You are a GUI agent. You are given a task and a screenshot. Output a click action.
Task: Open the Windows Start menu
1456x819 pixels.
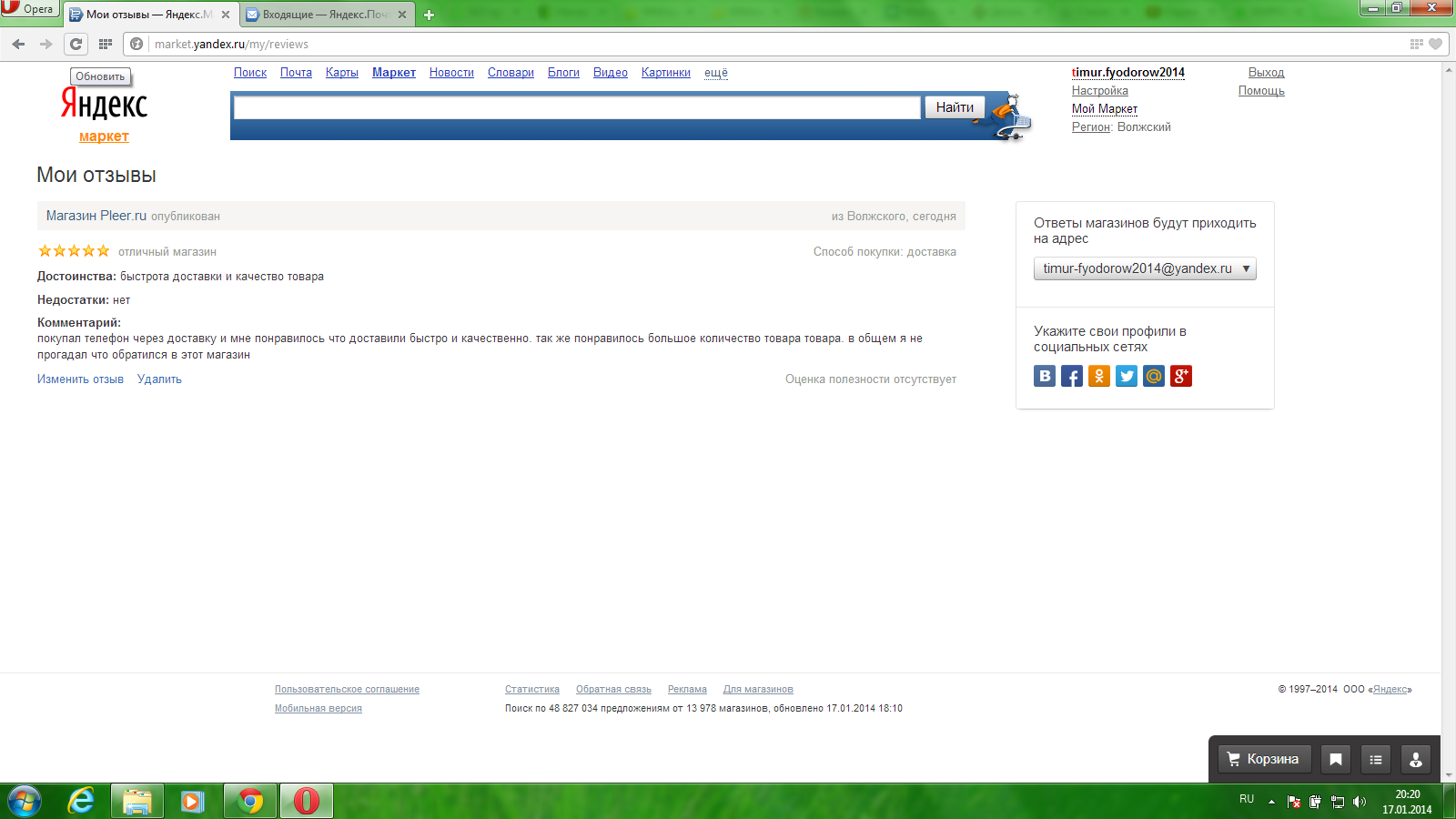coord(25,802)
